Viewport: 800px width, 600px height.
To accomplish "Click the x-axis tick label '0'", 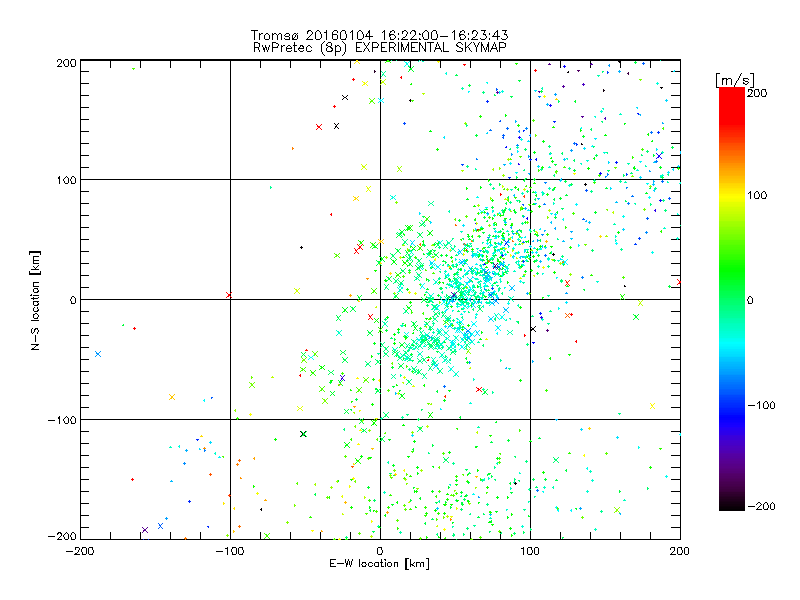I will pos(380,551).
